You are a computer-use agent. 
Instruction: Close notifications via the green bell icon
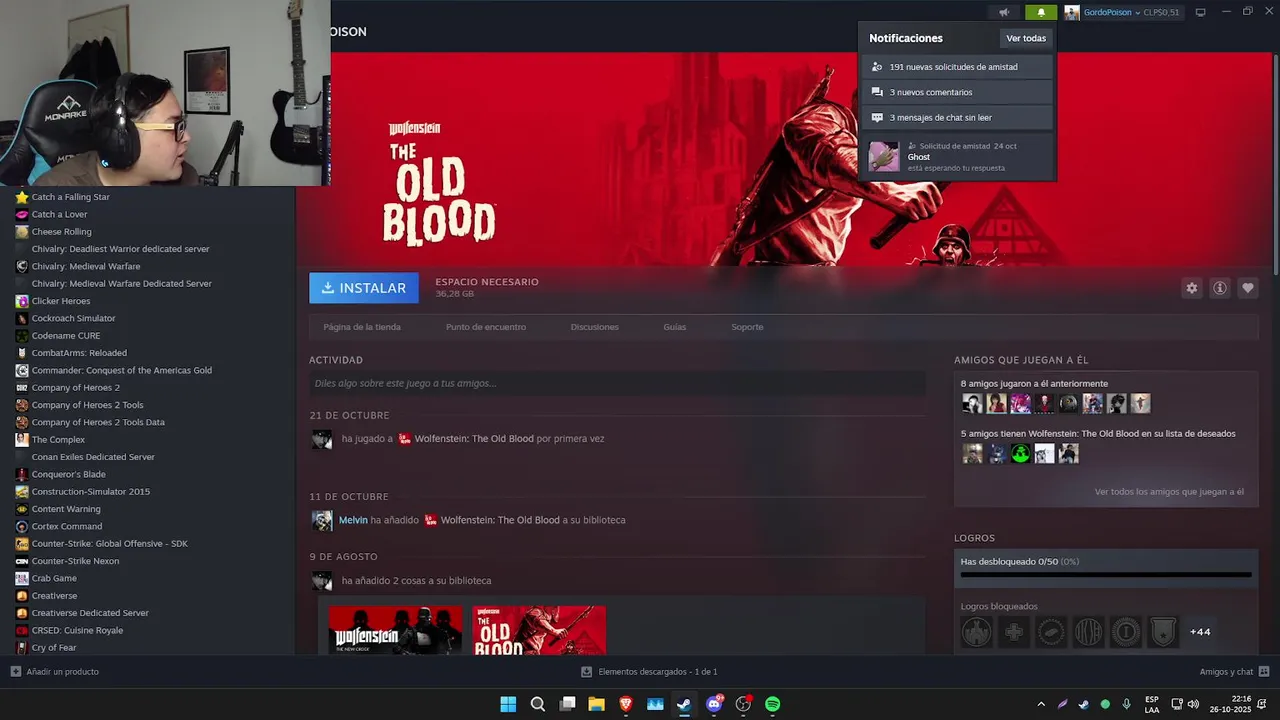coord(1041,12)
